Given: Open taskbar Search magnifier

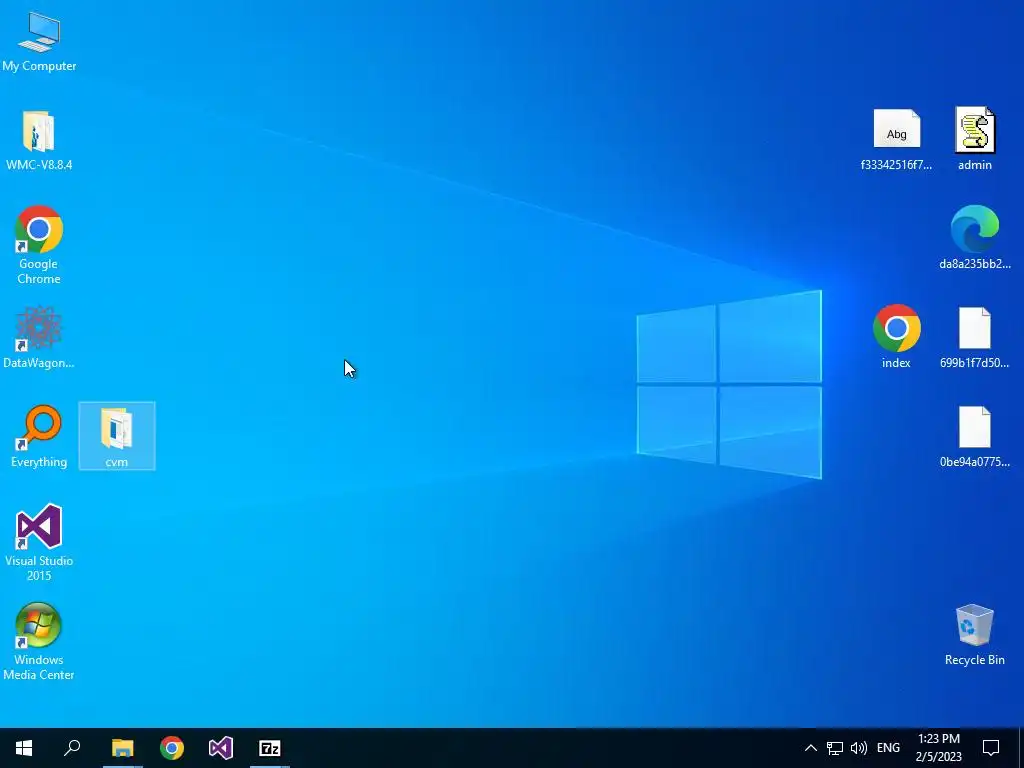Looking at the screenshot, I should coord(72,748).
